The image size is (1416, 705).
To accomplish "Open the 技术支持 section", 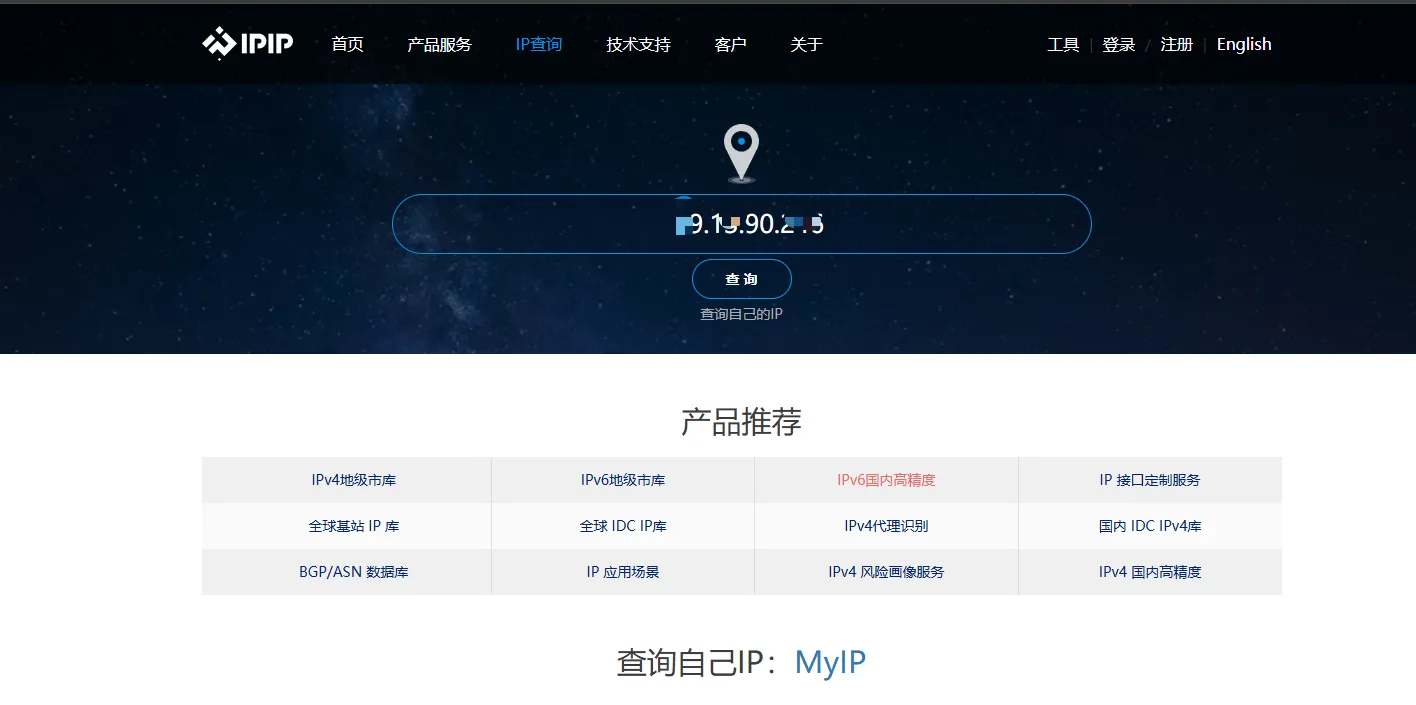I will point(638,44).
